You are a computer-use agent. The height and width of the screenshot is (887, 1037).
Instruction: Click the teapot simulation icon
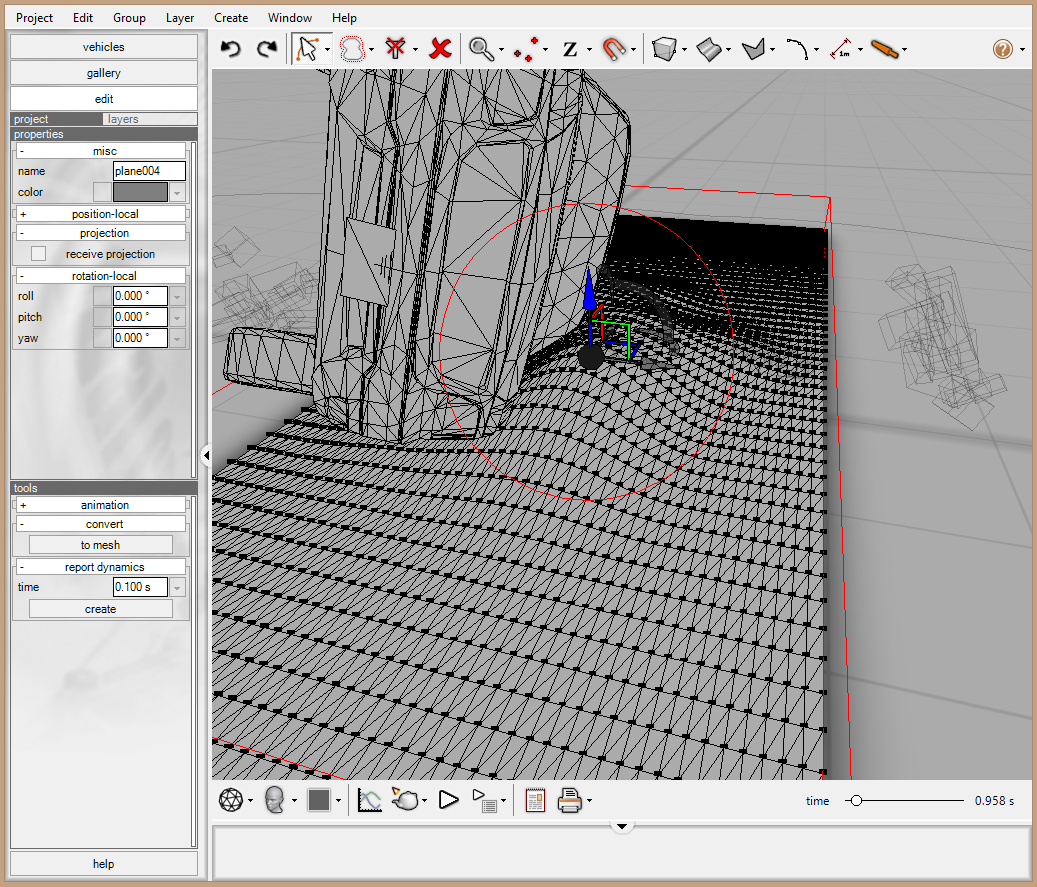405,800
